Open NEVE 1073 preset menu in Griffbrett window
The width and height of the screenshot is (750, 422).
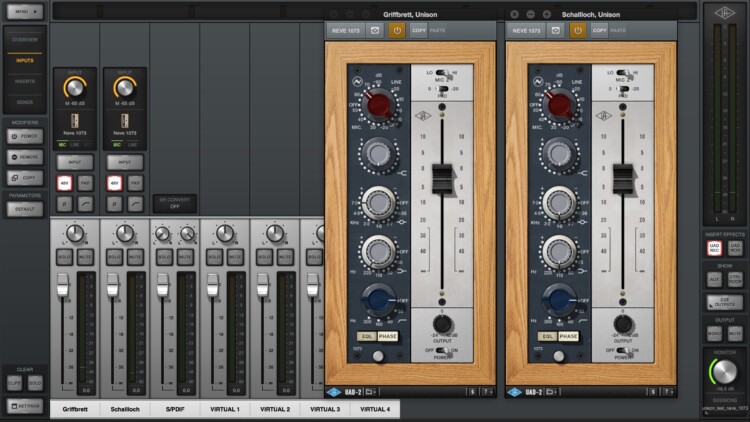(345, 31)
